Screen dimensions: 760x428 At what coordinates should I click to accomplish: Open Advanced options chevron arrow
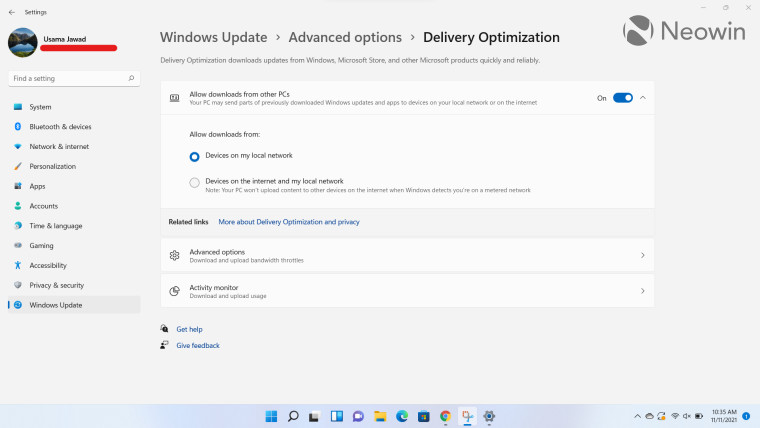(x=643, y=255)
